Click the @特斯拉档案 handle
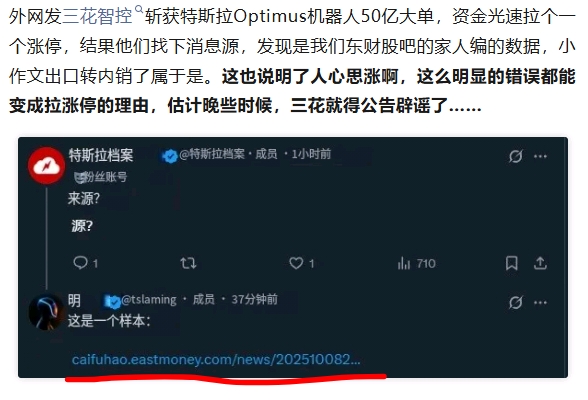Viewport: 588px width, 400px height. click(x=212, y=154)
